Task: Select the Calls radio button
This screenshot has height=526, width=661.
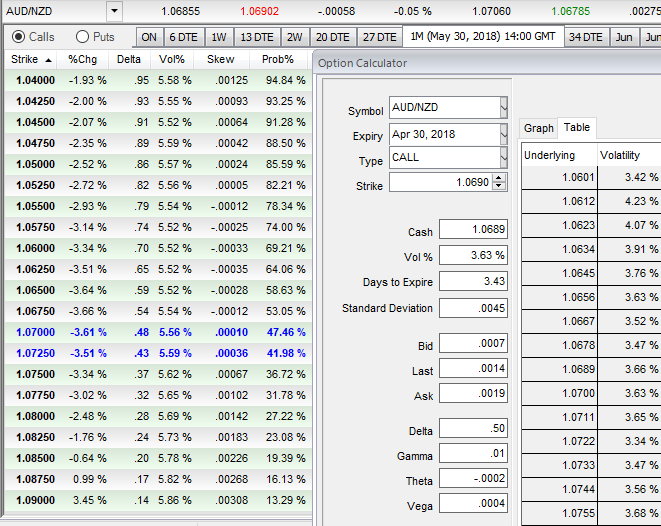Action: click(x=19, y=37)
